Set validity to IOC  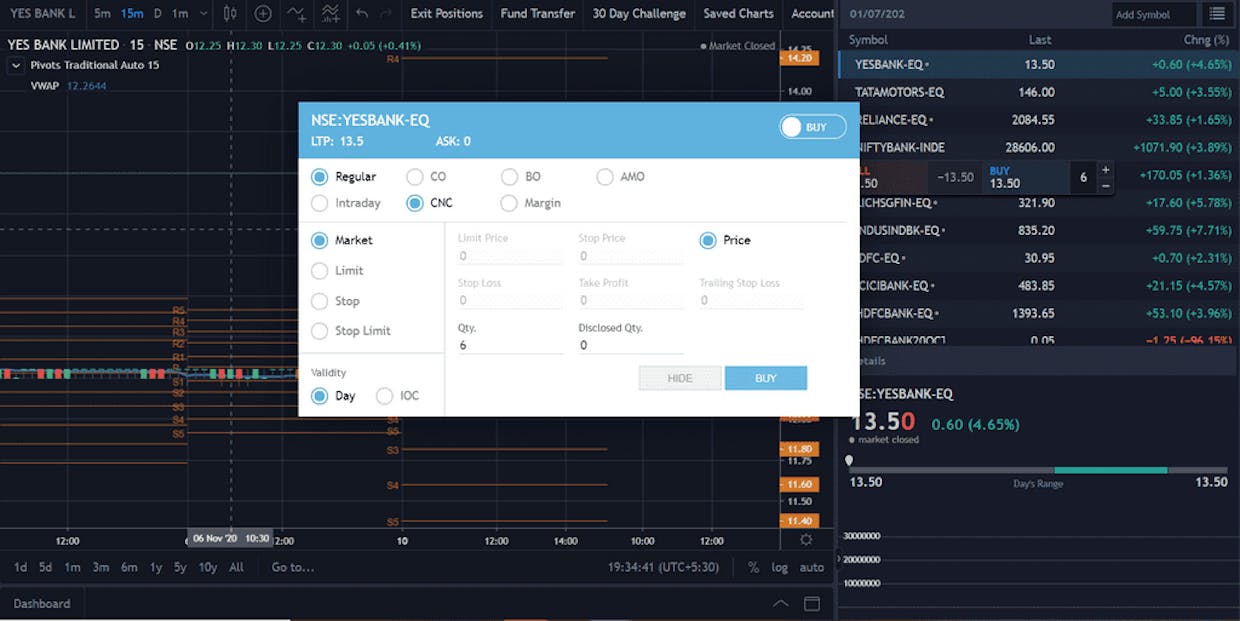pos(384,396)
